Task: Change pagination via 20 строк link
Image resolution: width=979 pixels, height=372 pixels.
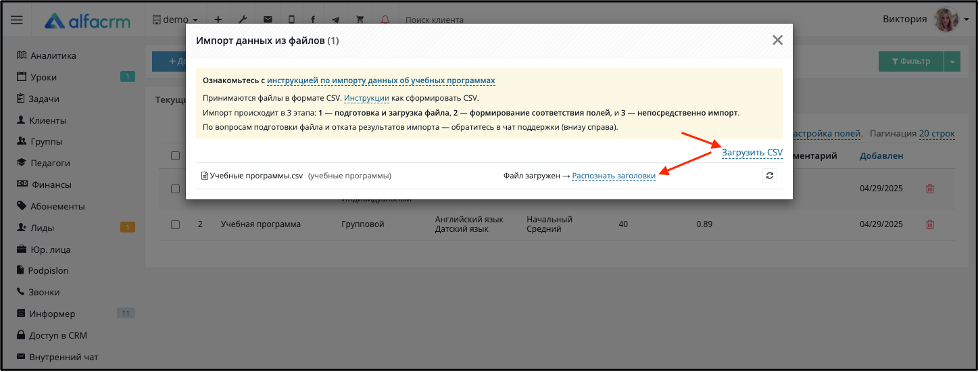Action: point(937,134)
